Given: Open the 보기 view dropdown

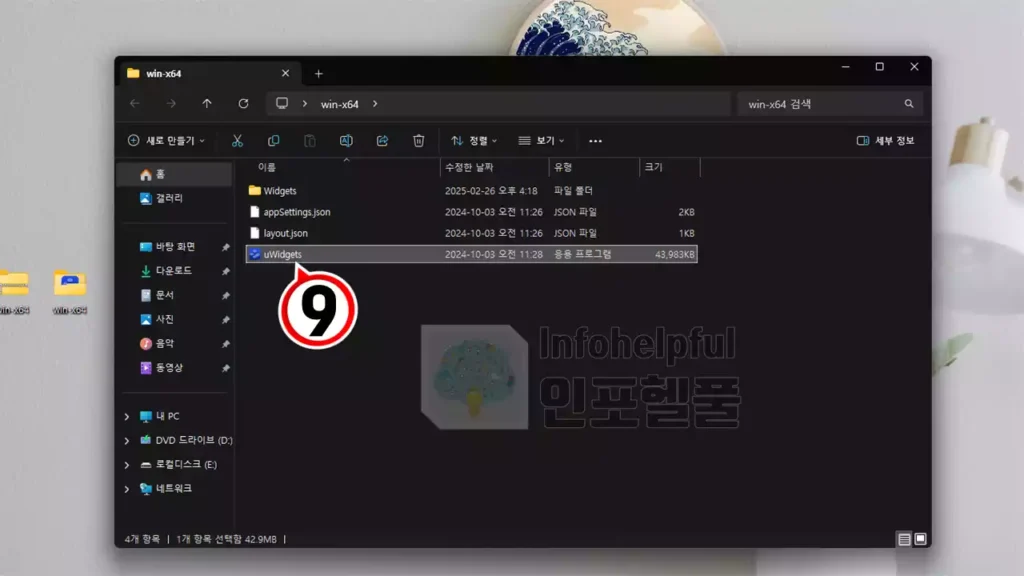Looking at the screenshot, I should point(541,140).
